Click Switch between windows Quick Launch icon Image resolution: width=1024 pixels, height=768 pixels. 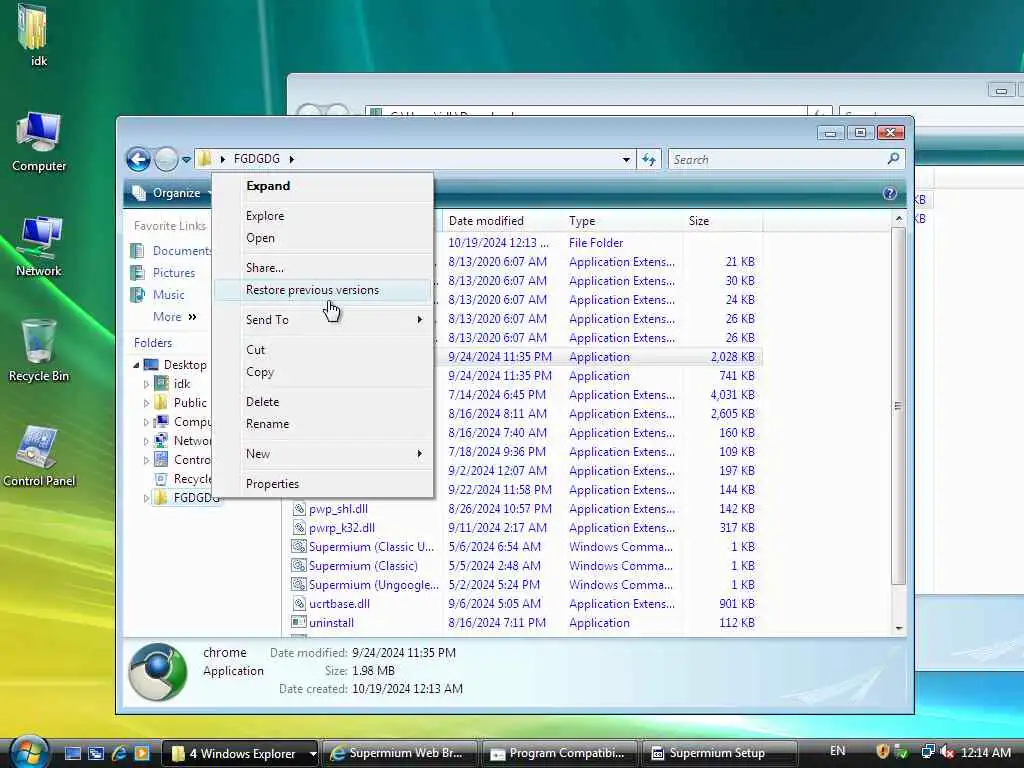click(x=96, y=753)
